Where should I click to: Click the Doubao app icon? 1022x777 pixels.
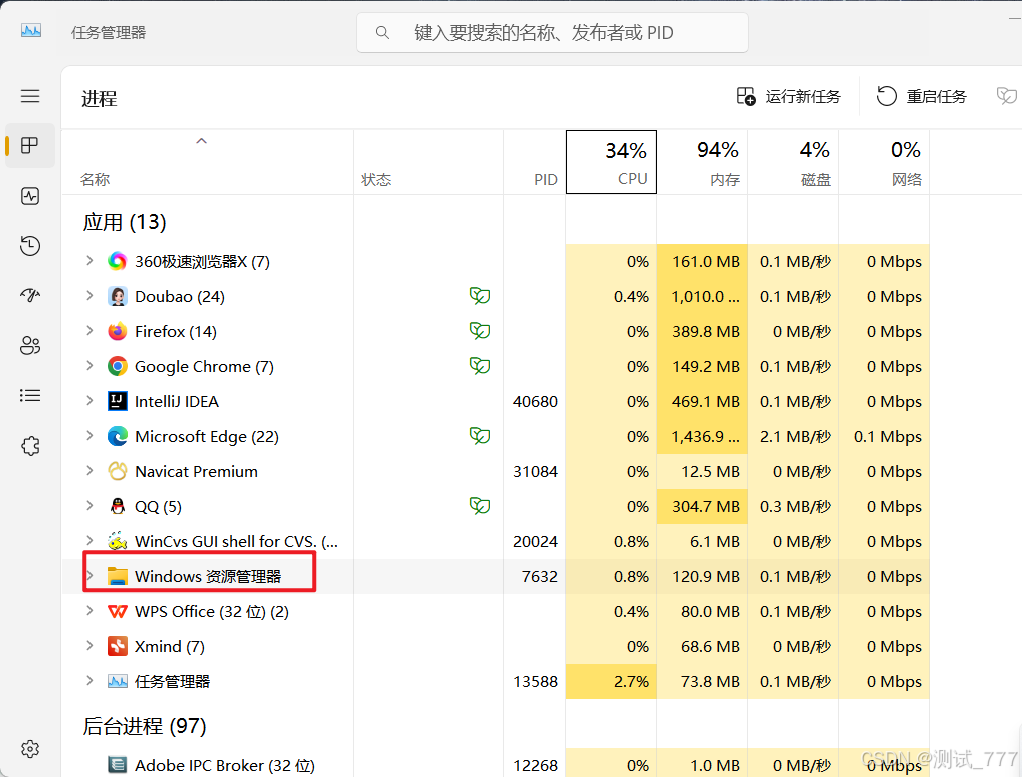click(117, 297)
